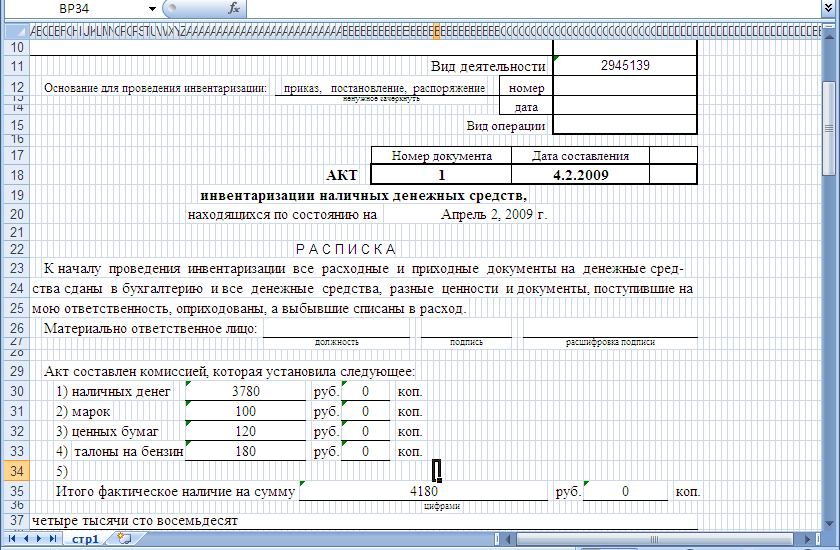Click the 'дата' cell

click(526, 107)
